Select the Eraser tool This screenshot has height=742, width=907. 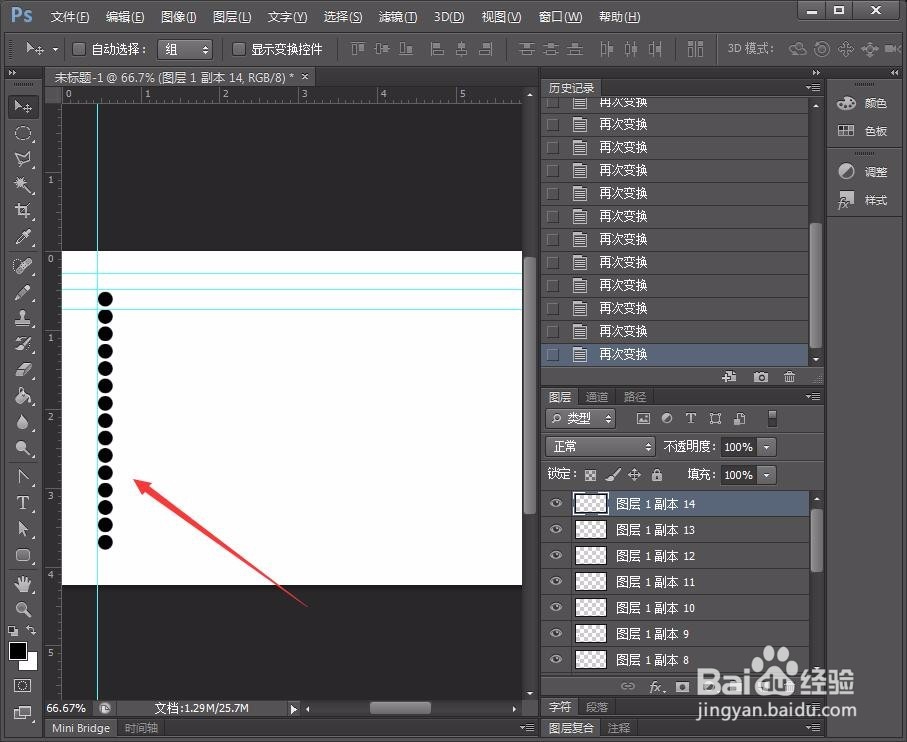pyautogui.click(x=23, y=370)
